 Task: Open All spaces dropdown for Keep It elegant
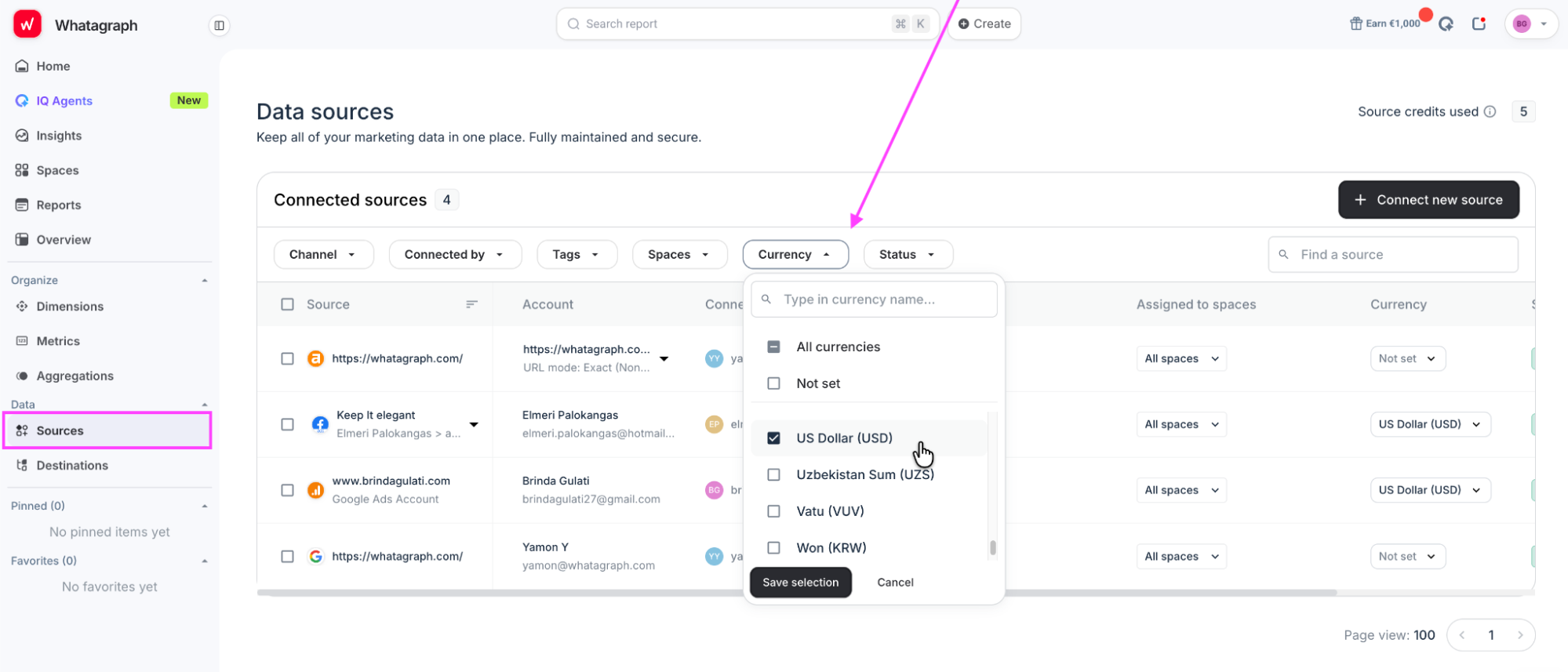point(1181,424)
